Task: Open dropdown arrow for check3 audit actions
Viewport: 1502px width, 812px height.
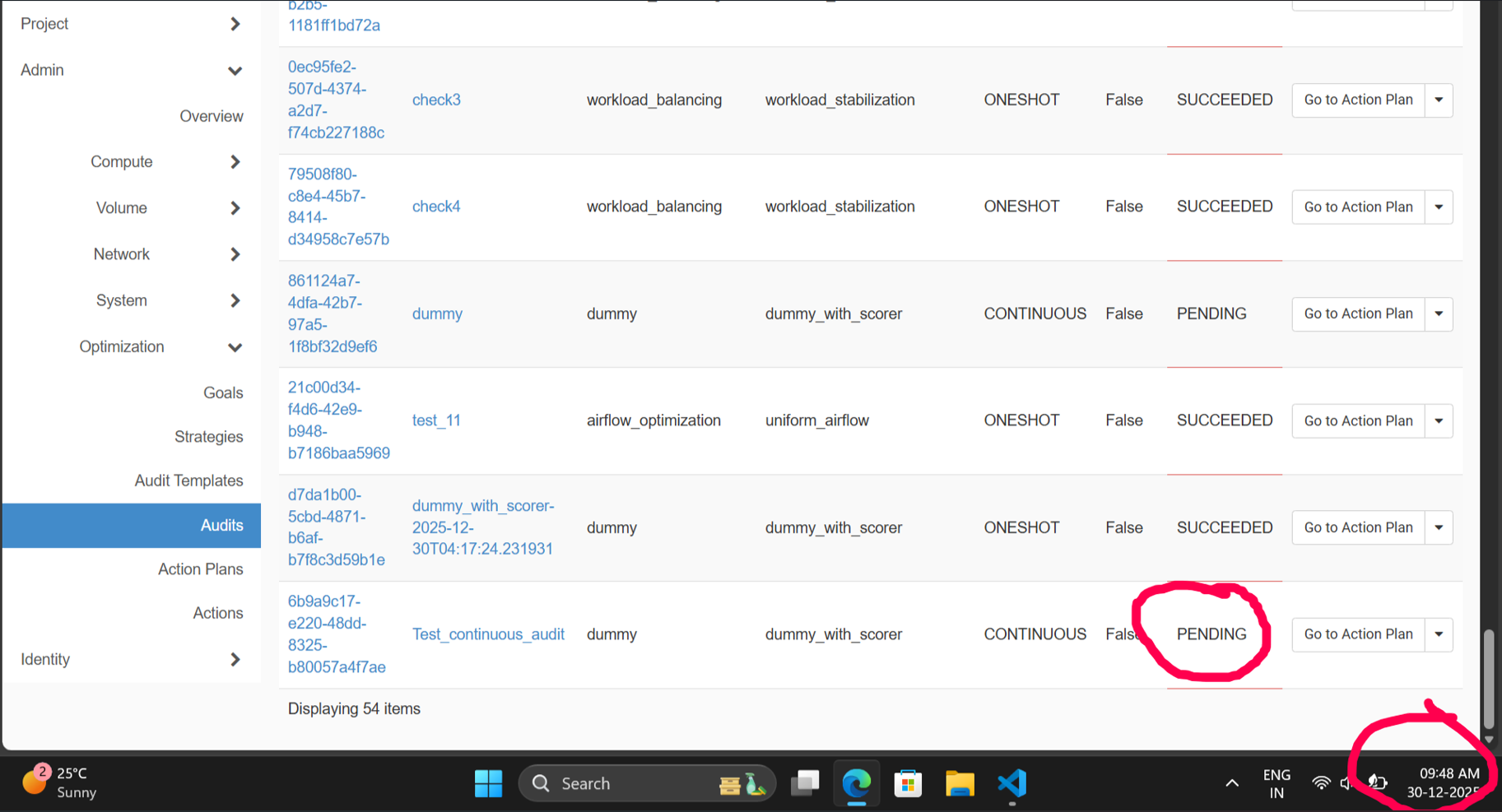Action: click(x=1439, y=100)
